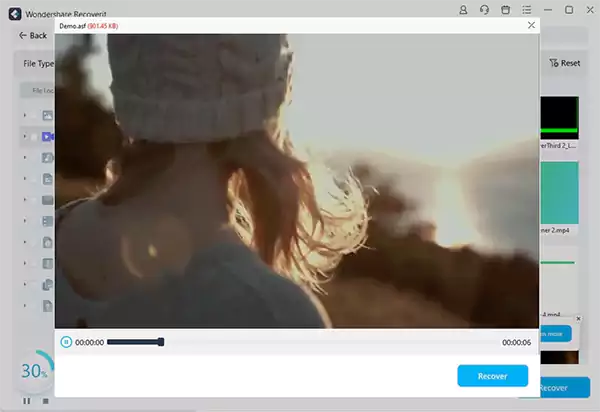This screenshot has width=600, height=412.
Task: Minimize the Recoverit window
Action: tap(548, 10)
